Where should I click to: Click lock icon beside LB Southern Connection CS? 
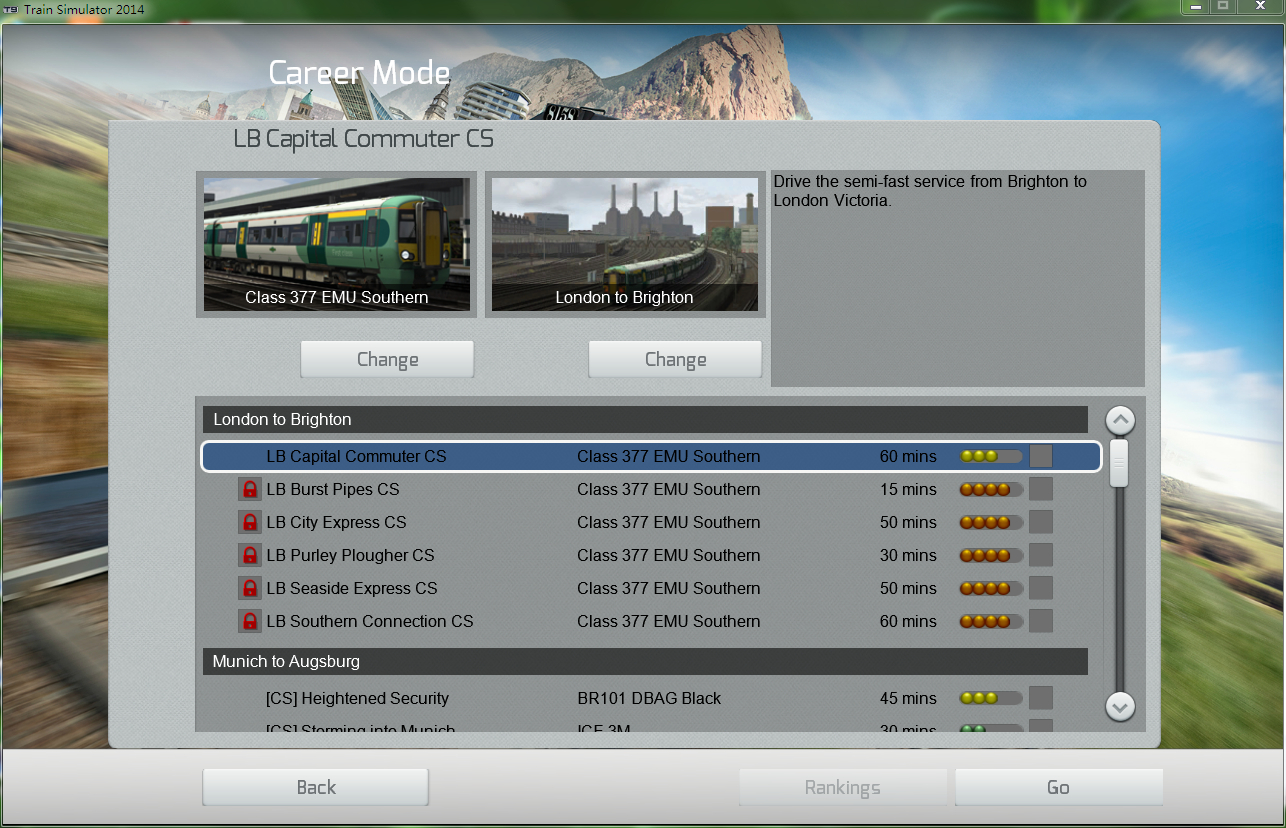click(x=249, y=621)
